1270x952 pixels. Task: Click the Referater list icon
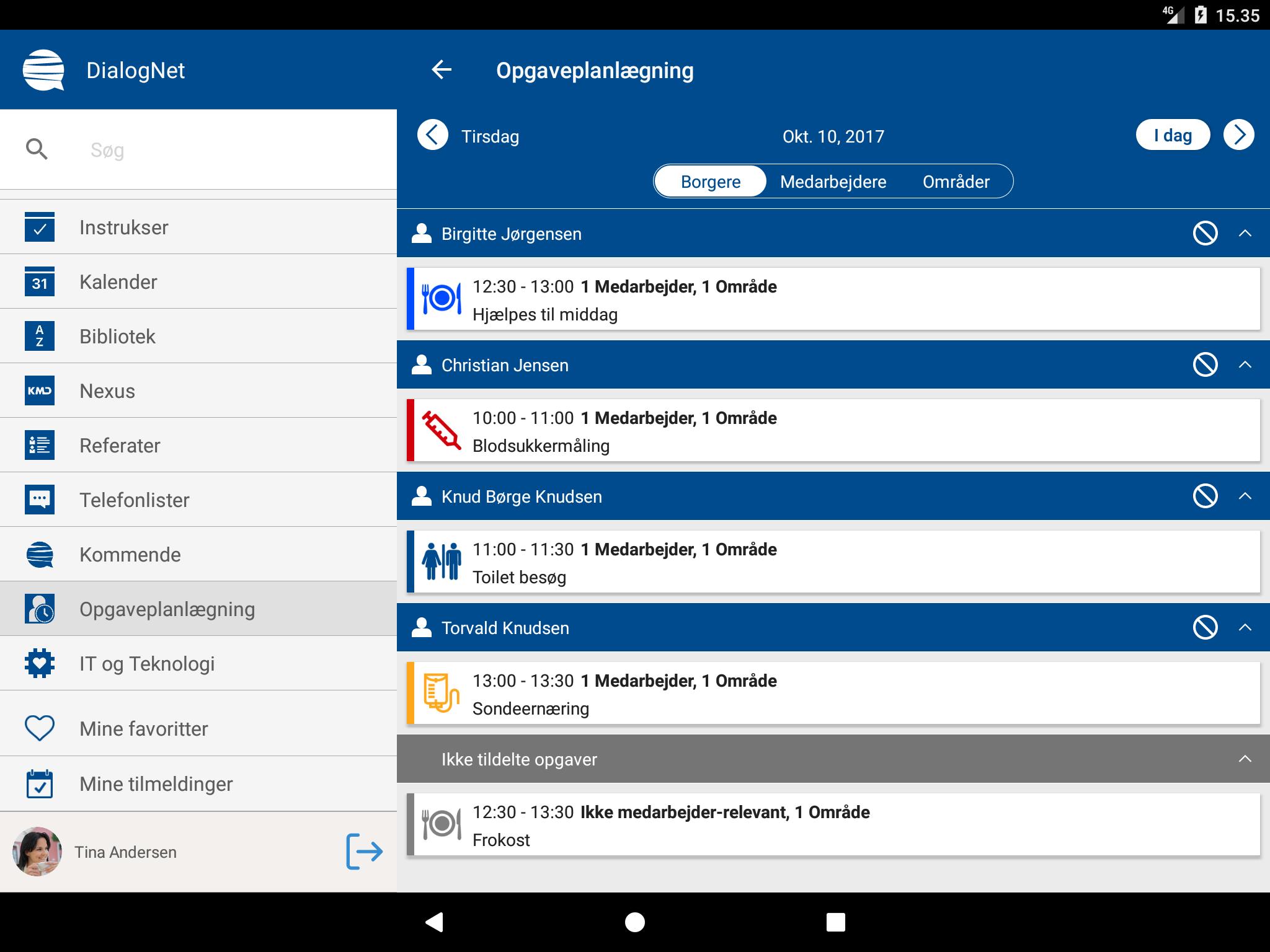[x=40, y=445]
